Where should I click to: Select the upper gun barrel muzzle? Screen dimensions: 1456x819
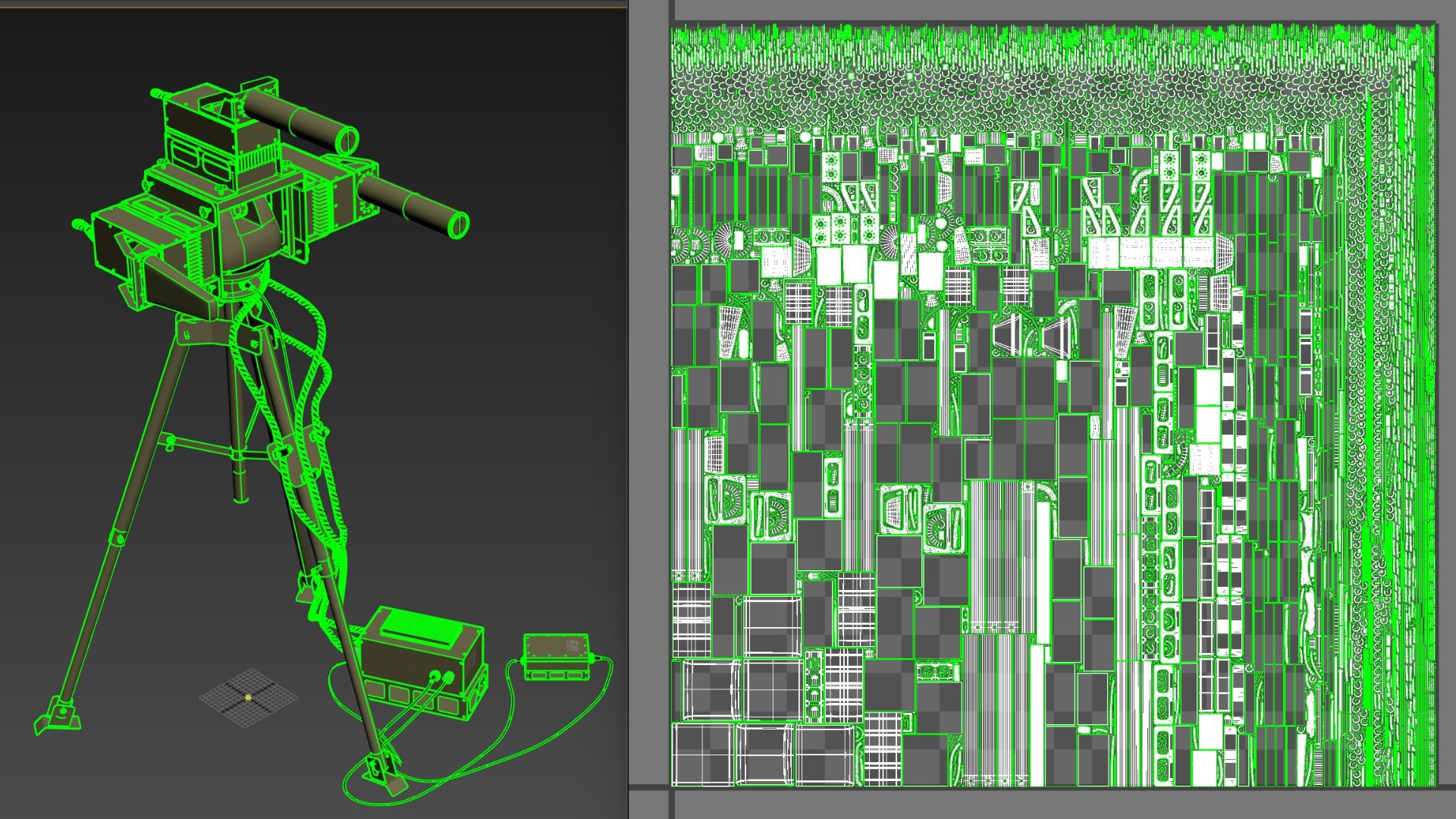click(x=347, y=140)
